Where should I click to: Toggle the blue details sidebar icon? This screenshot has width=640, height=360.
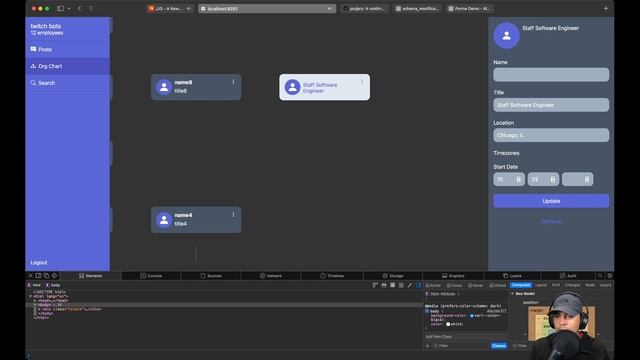[418, 285]
